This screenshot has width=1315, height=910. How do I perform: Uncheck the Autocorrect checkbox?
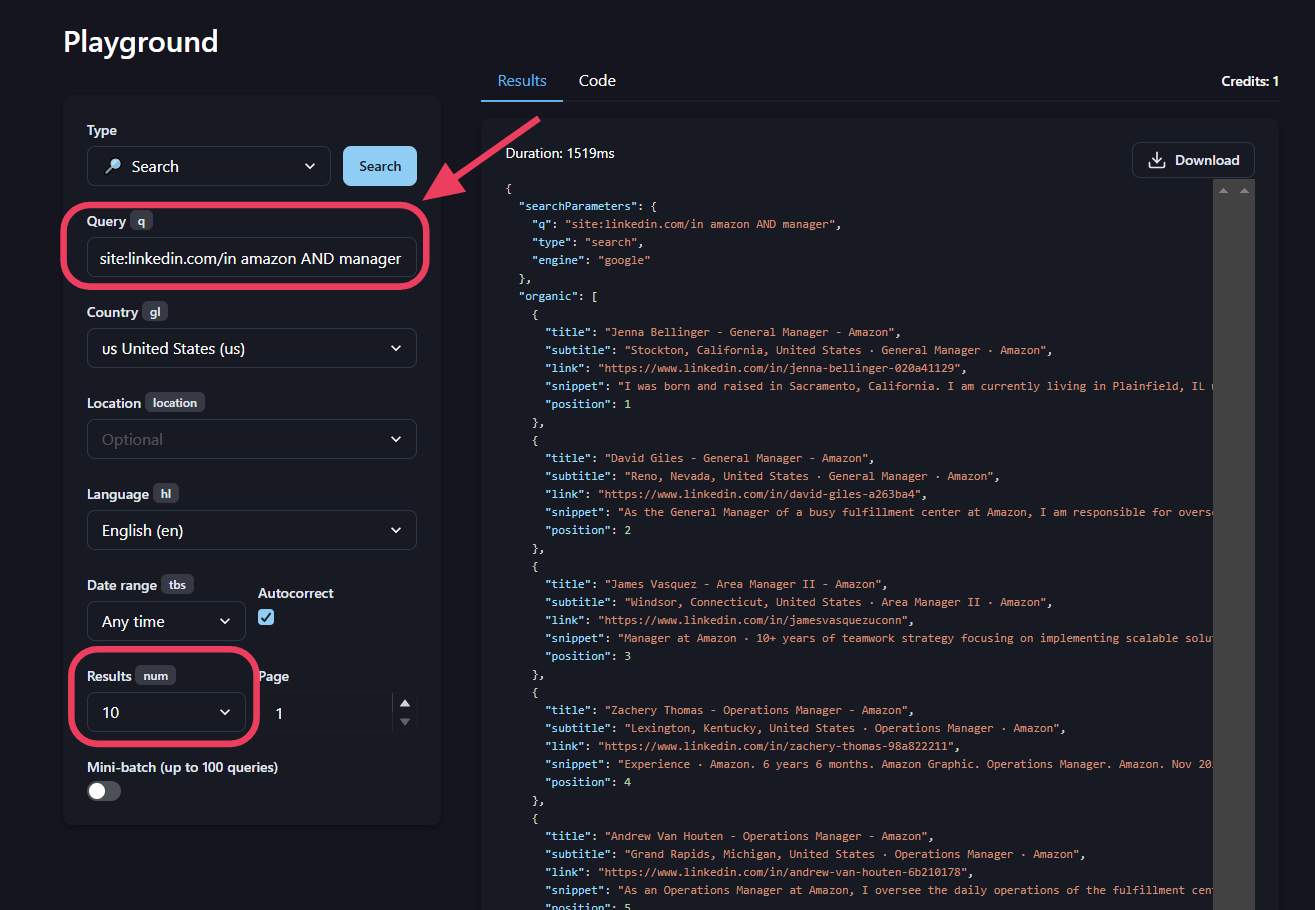click(x=265, y=617)
